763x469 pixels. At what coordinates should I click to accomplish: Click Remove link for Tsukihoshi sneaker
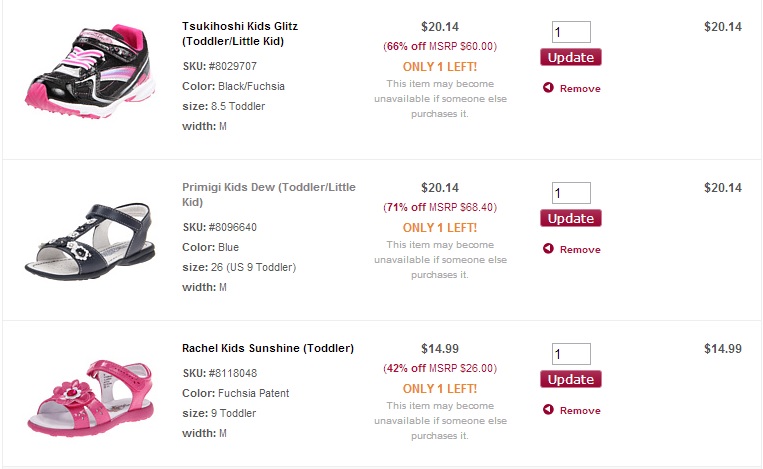580,89
